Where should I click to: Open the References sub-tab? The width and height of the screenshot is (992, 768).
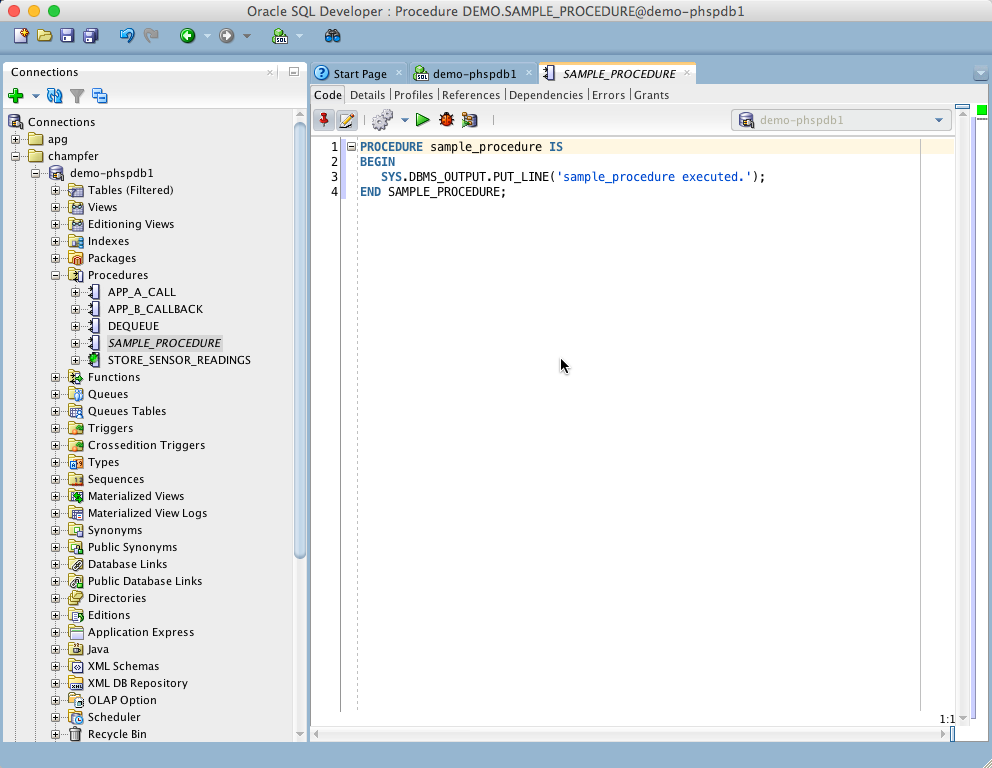tap(471, 95)
